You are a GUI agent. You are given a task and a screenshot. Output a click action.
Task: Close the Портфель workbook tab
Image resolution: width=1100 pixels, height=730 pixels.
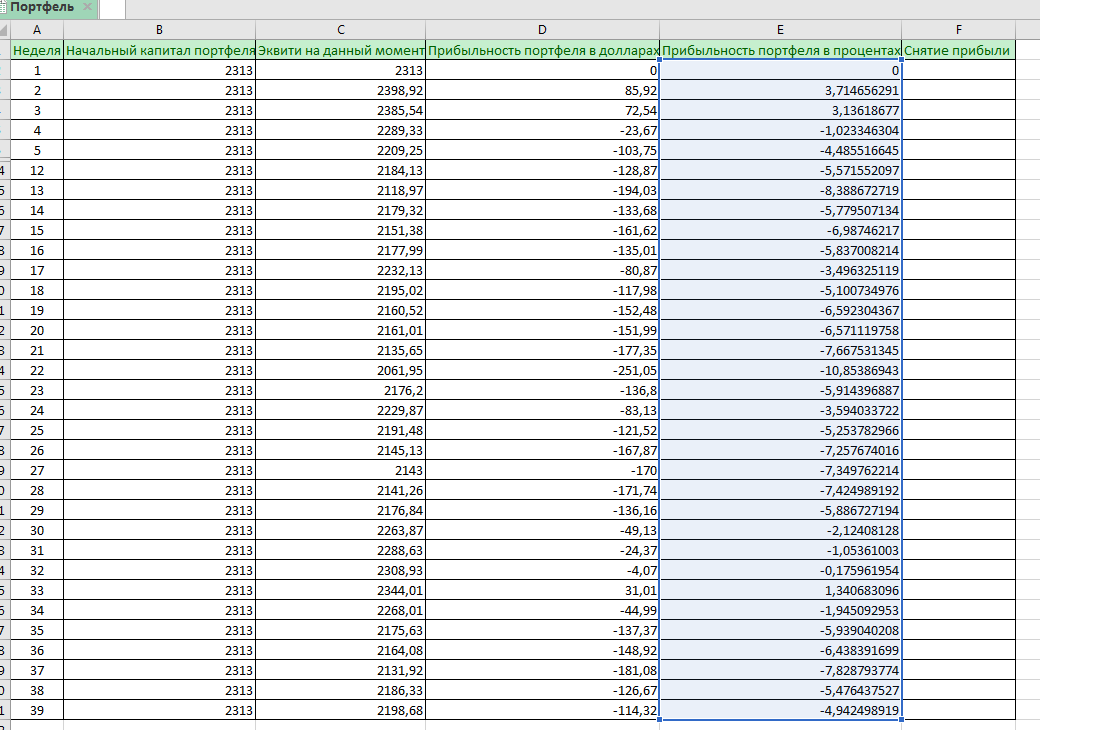87,8
